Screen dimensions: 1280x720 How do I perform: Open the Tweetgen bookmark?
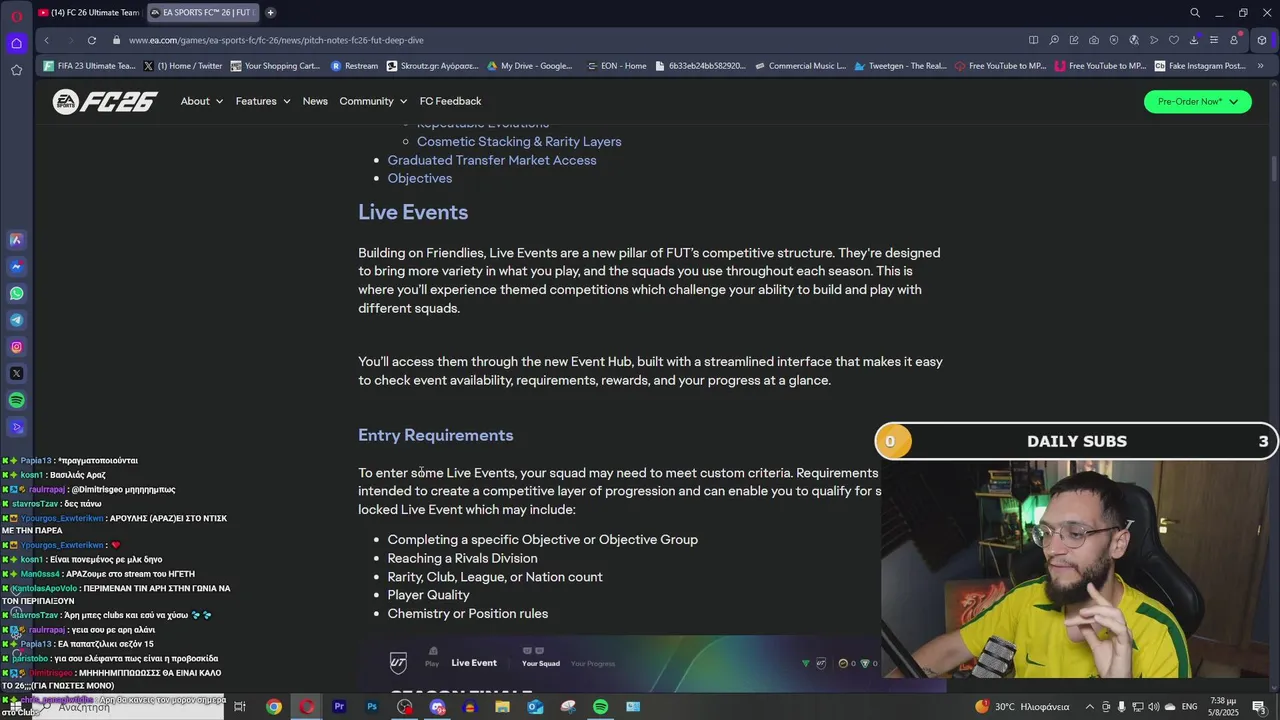(x=900, y=66)
